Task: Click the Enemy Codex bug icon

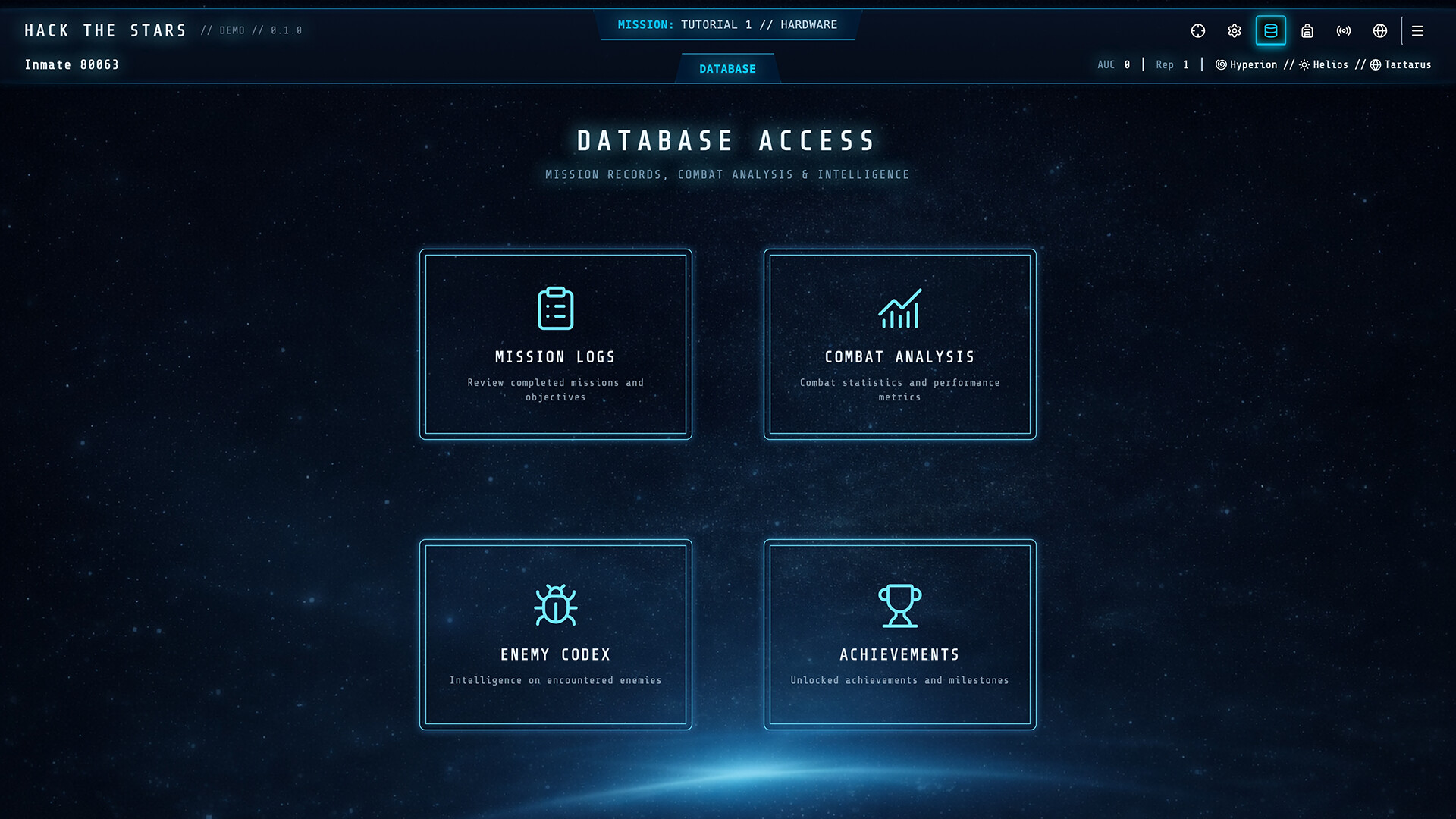Action: (x=556, y=606)
